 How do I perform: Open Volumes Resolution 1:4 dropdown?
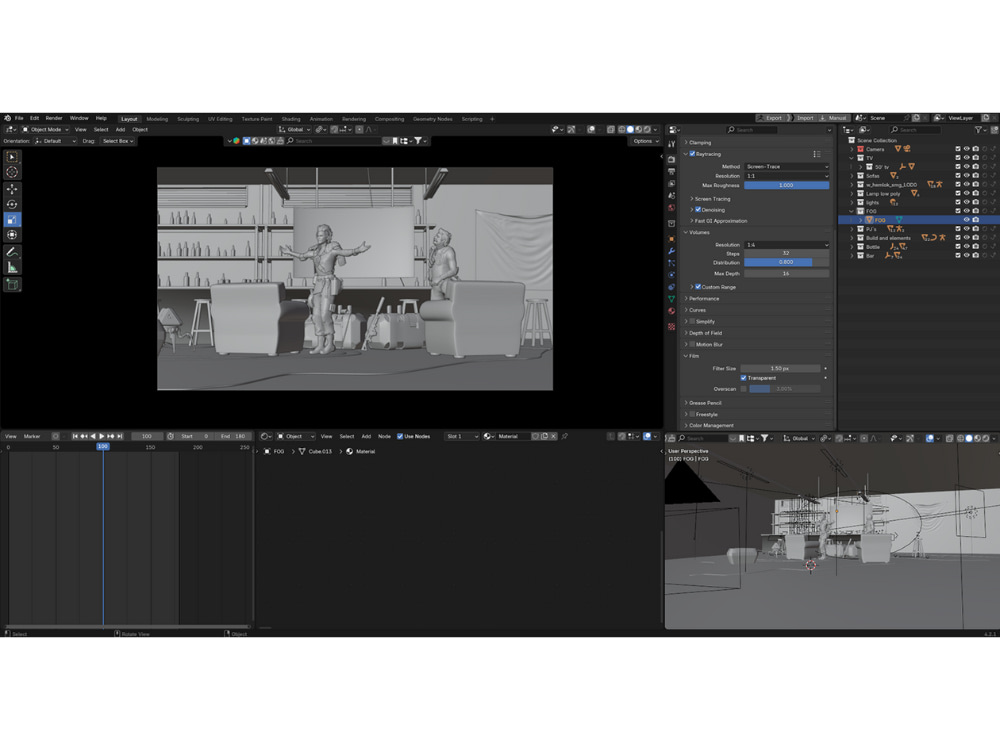point(787,245)
